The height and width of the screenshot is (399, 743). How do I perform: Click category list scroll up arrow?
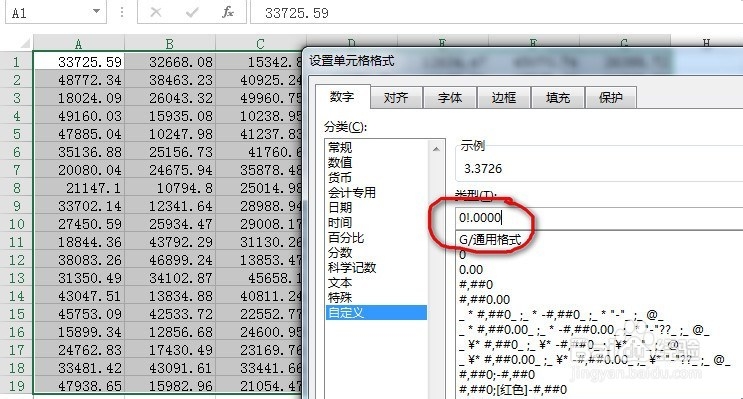436,149
